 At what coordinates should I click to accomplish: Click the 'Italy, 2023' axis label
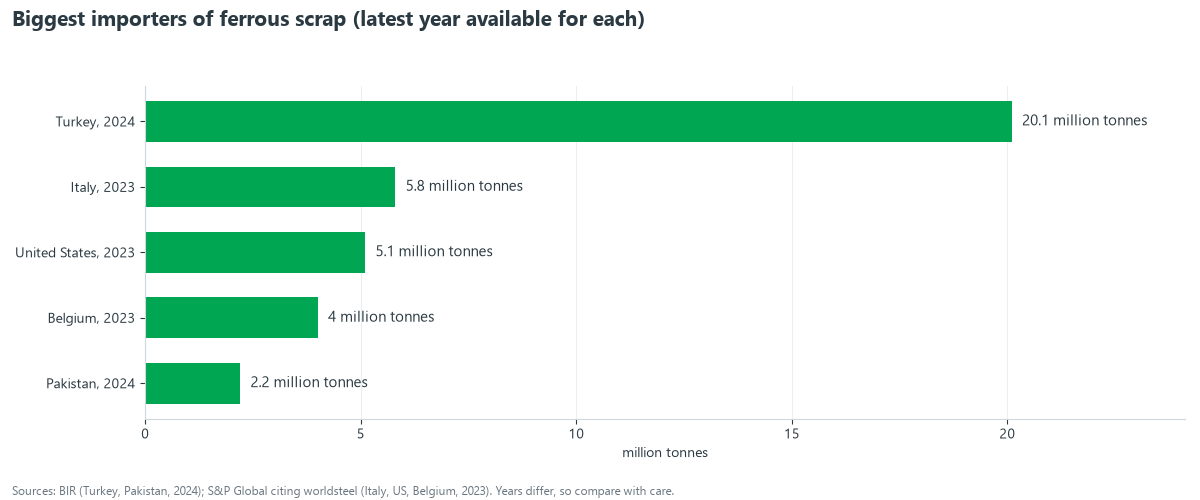click(x=103, y=187)
